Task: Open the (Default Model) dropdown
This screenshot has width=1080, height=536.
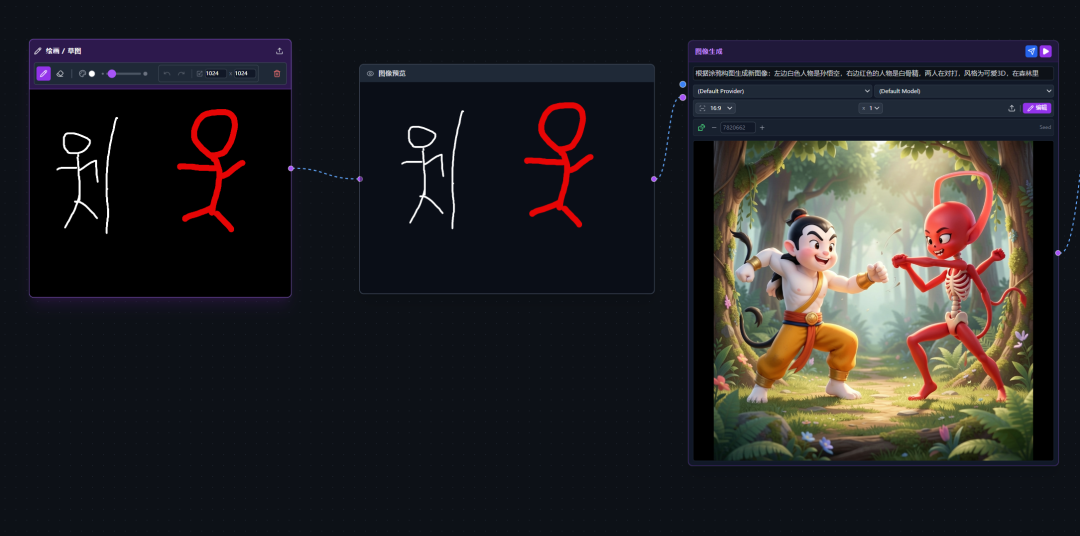Action: 964,91
